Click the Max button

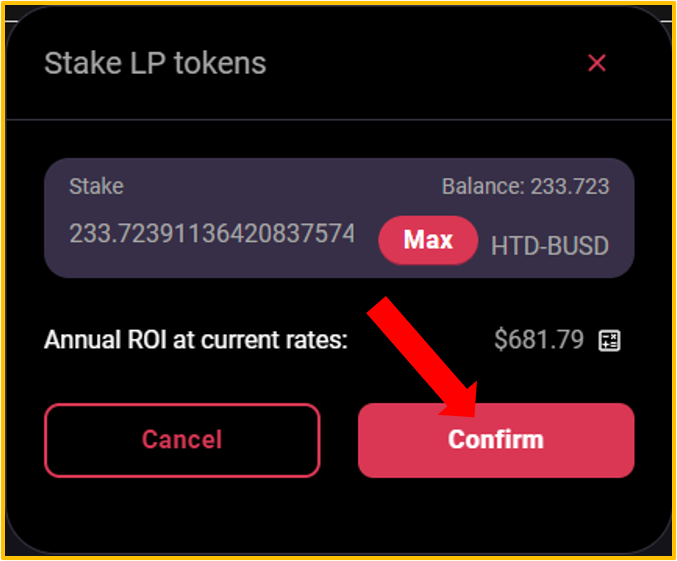coord(428,240)
